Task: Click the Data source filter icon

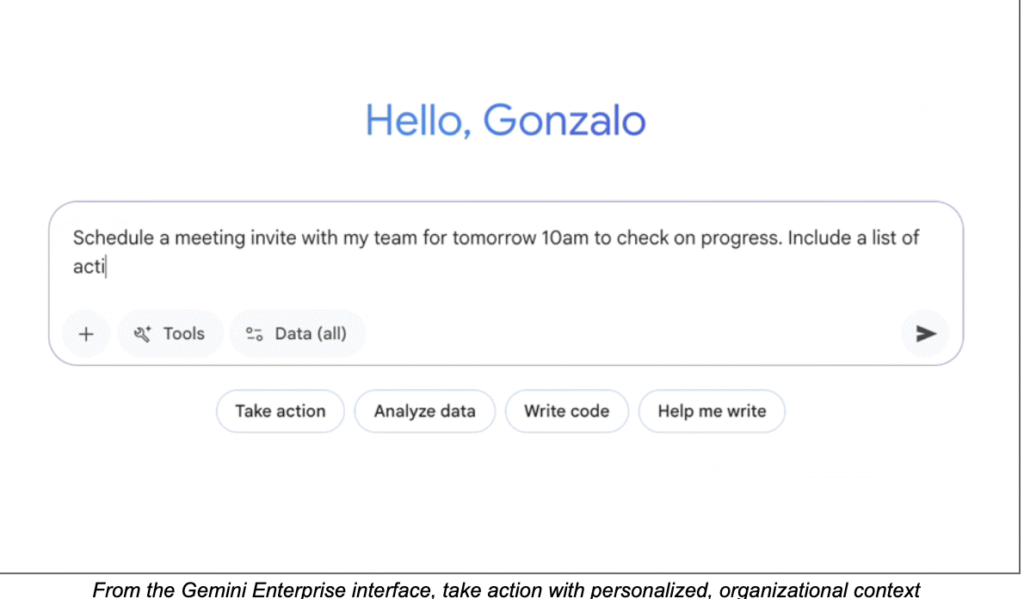Action: 254,334
